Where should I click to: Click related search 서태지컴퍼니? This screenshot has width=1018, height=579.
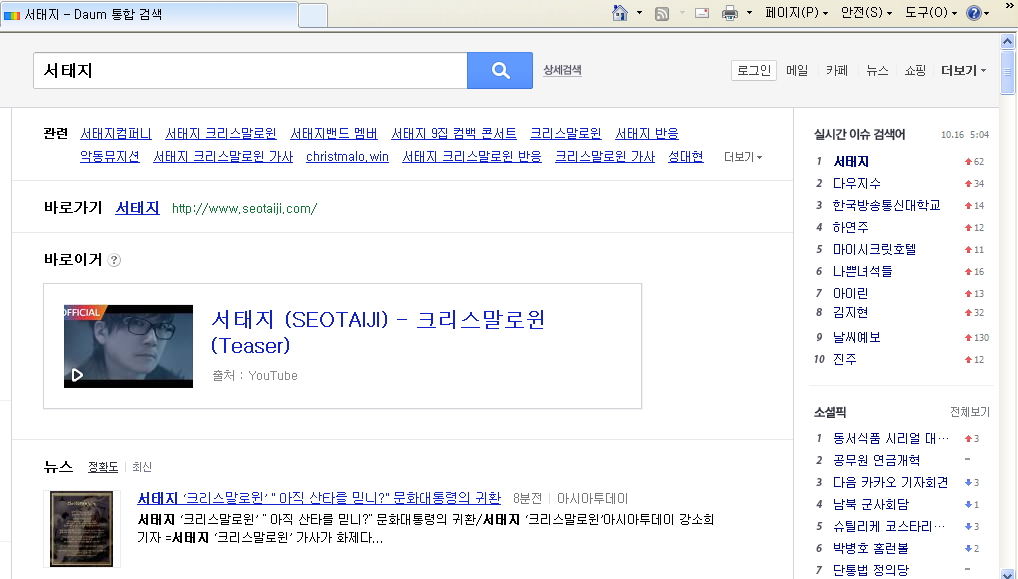click(116, 134)
